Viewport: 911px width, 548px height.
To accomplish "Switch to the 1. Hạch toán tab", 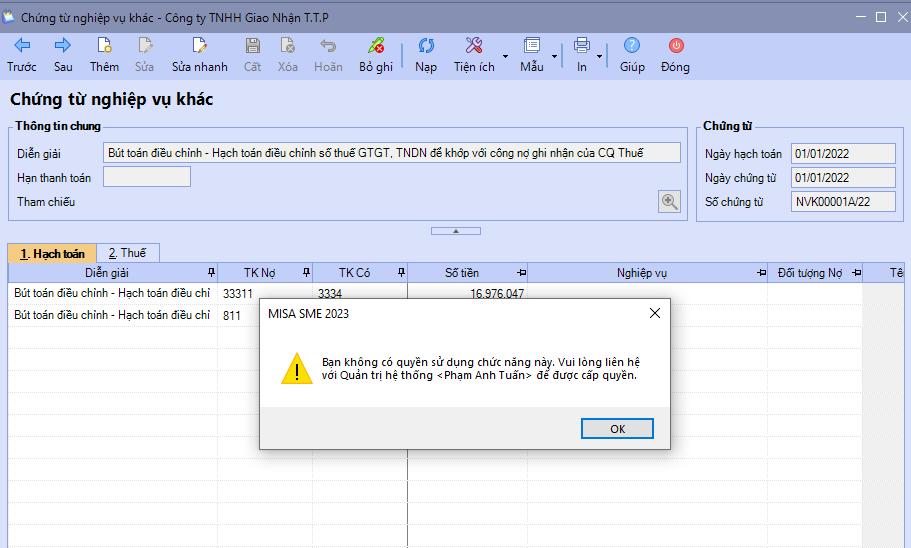I will click(52, 253).
